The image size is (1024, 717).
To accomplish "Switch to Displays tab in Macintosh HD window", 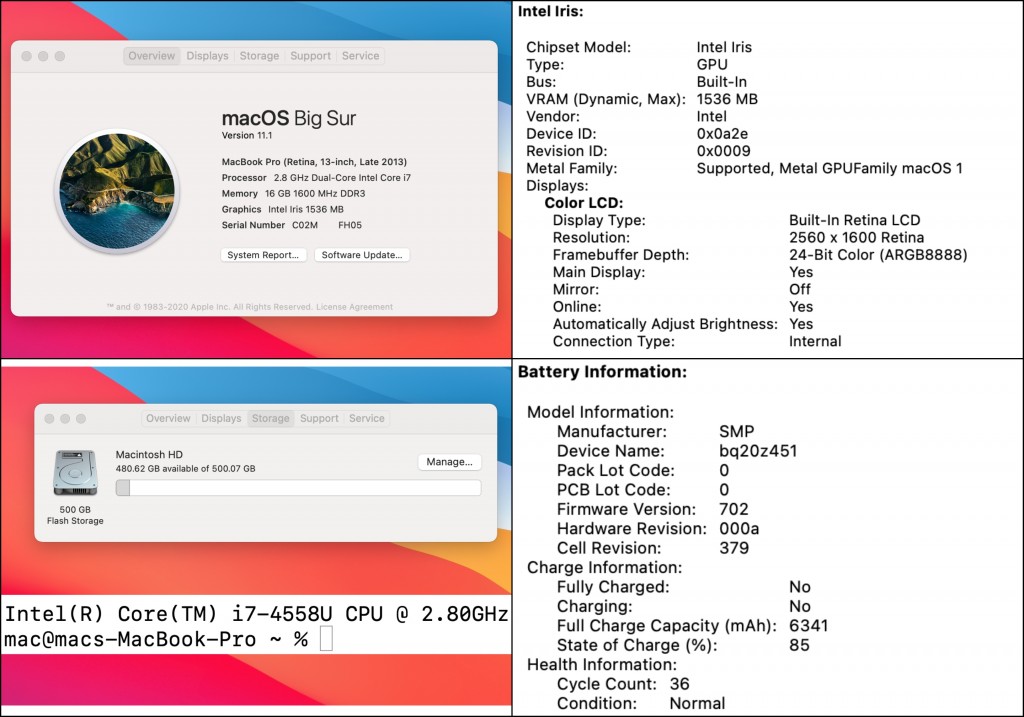I will [221, 419].
